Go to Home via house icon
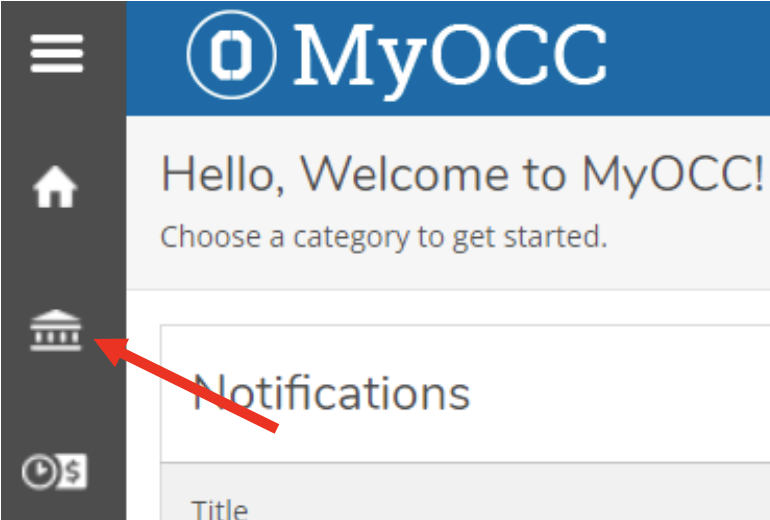The width and height of the screenshot is (770, 520). pos(56,188)
